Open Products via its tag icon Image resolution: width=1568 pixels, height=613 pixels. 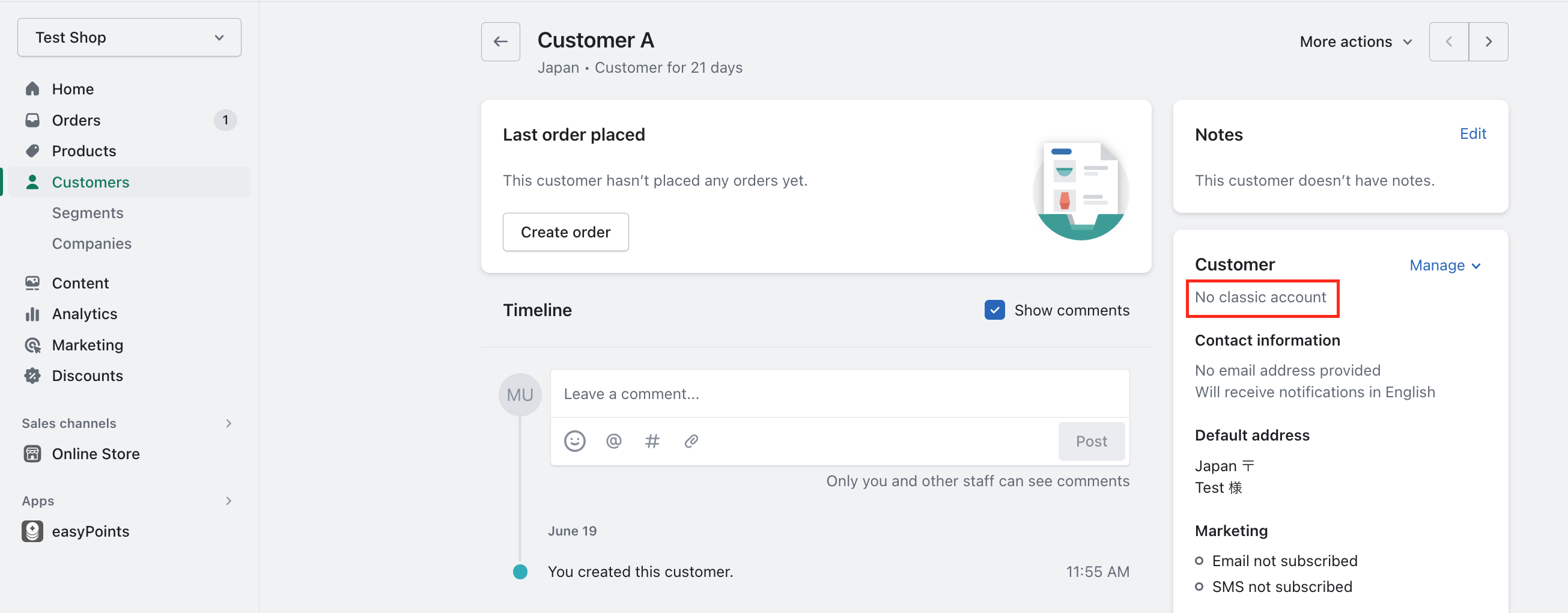pyautogui.click(x=33, y=151)
